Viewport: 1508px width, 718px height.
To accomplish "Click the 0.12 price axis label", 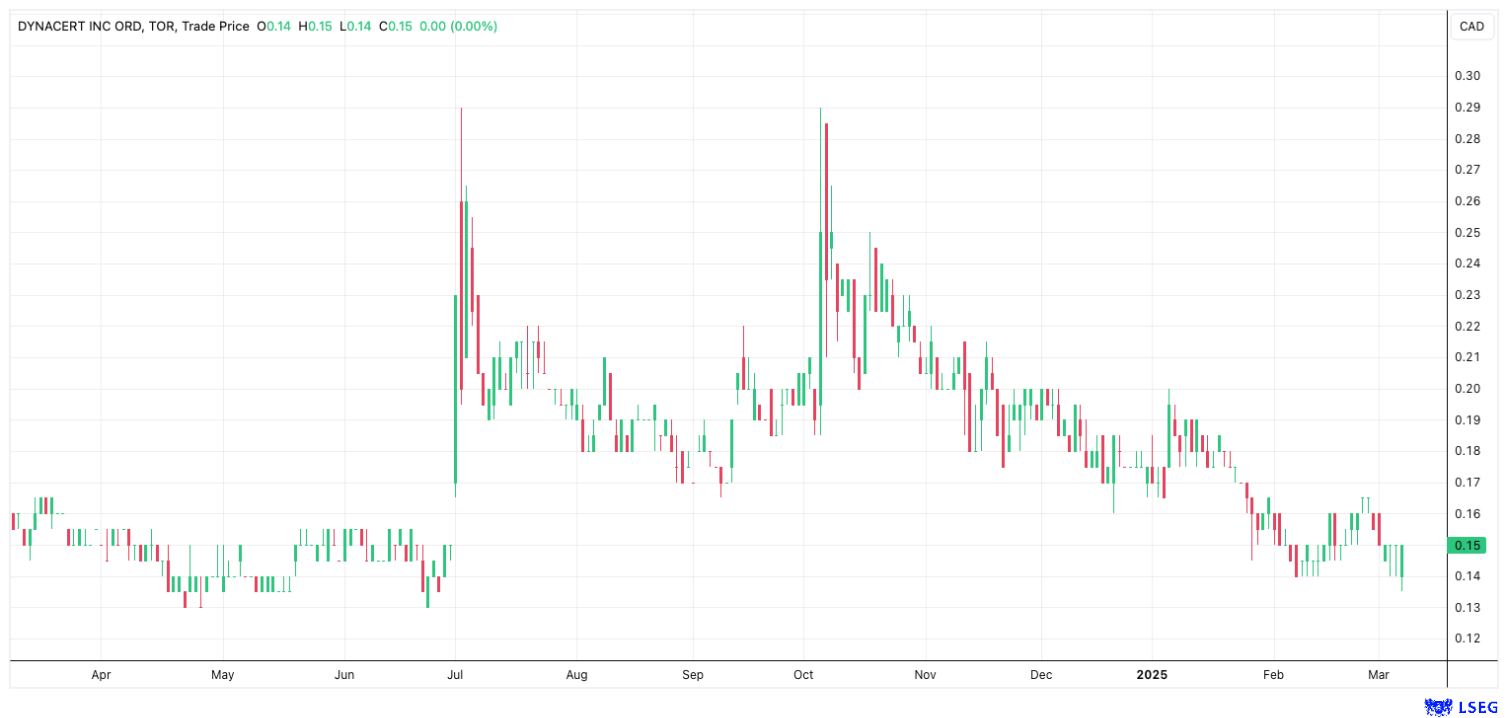I will coord(1467,638).
